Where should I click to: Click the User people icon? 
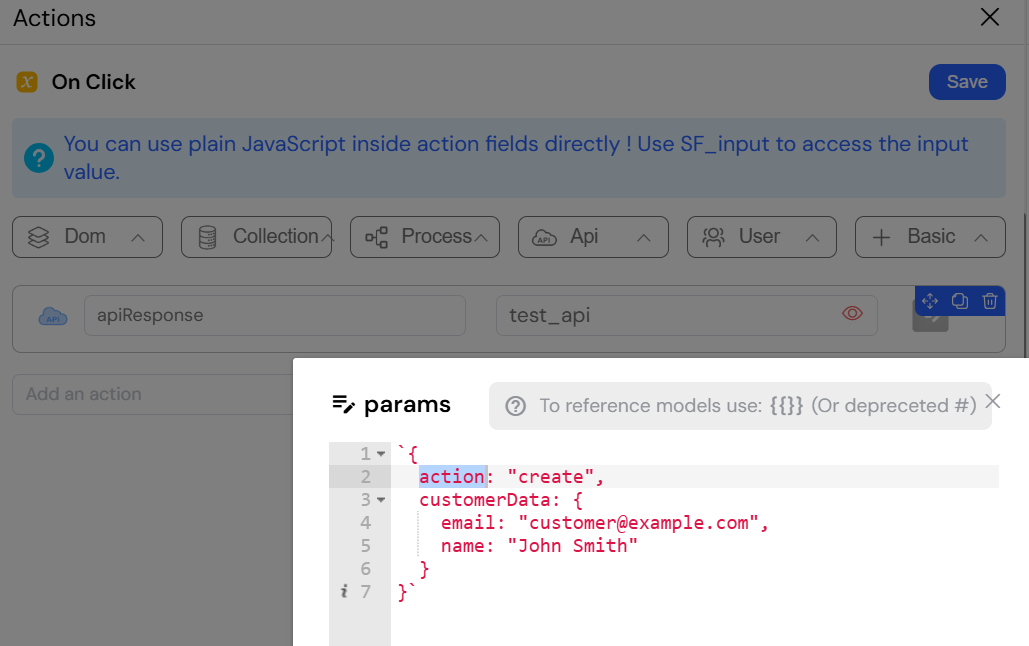713,237
